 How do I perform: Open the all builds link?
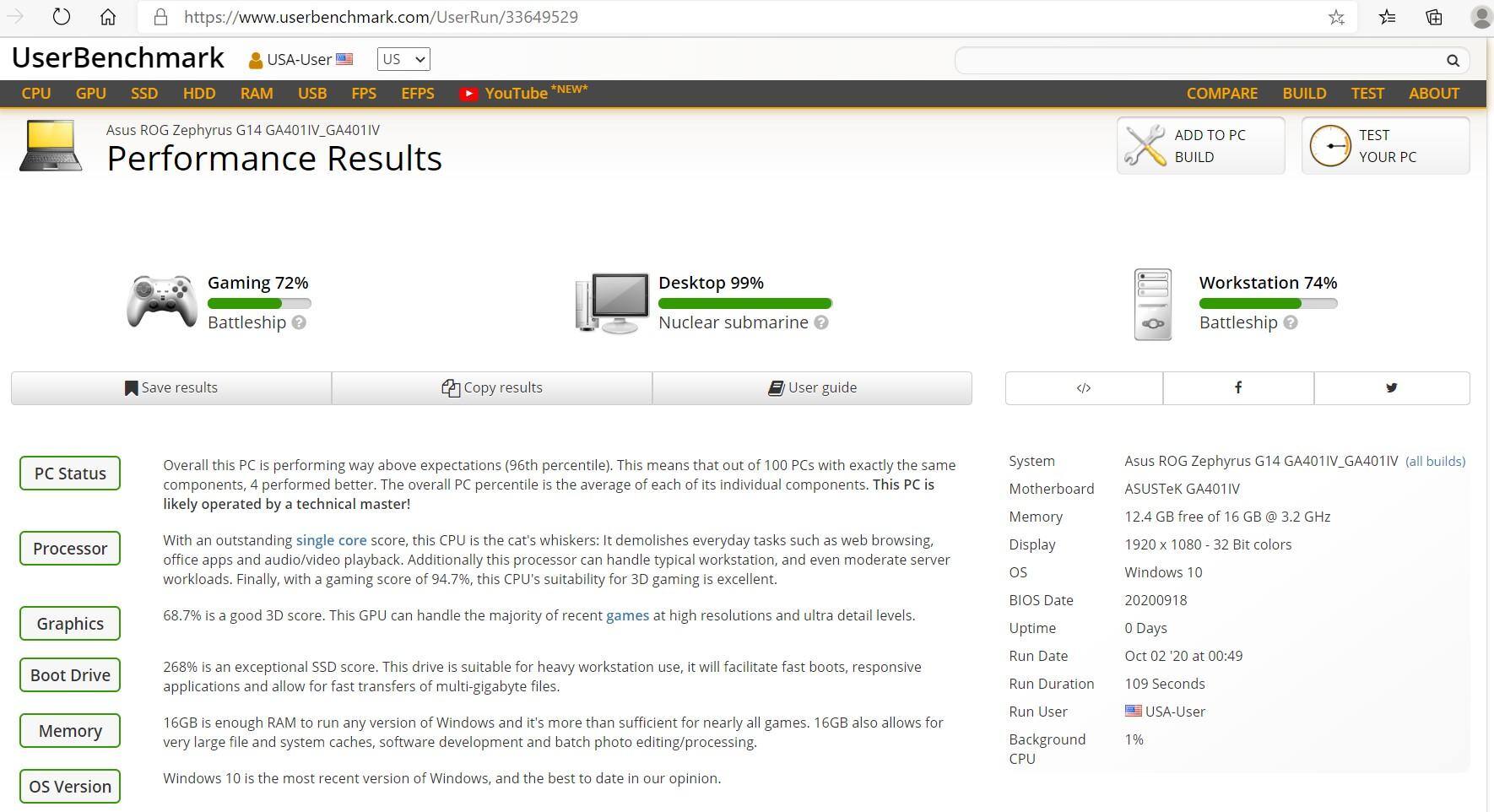click(x=1434, y=461)
